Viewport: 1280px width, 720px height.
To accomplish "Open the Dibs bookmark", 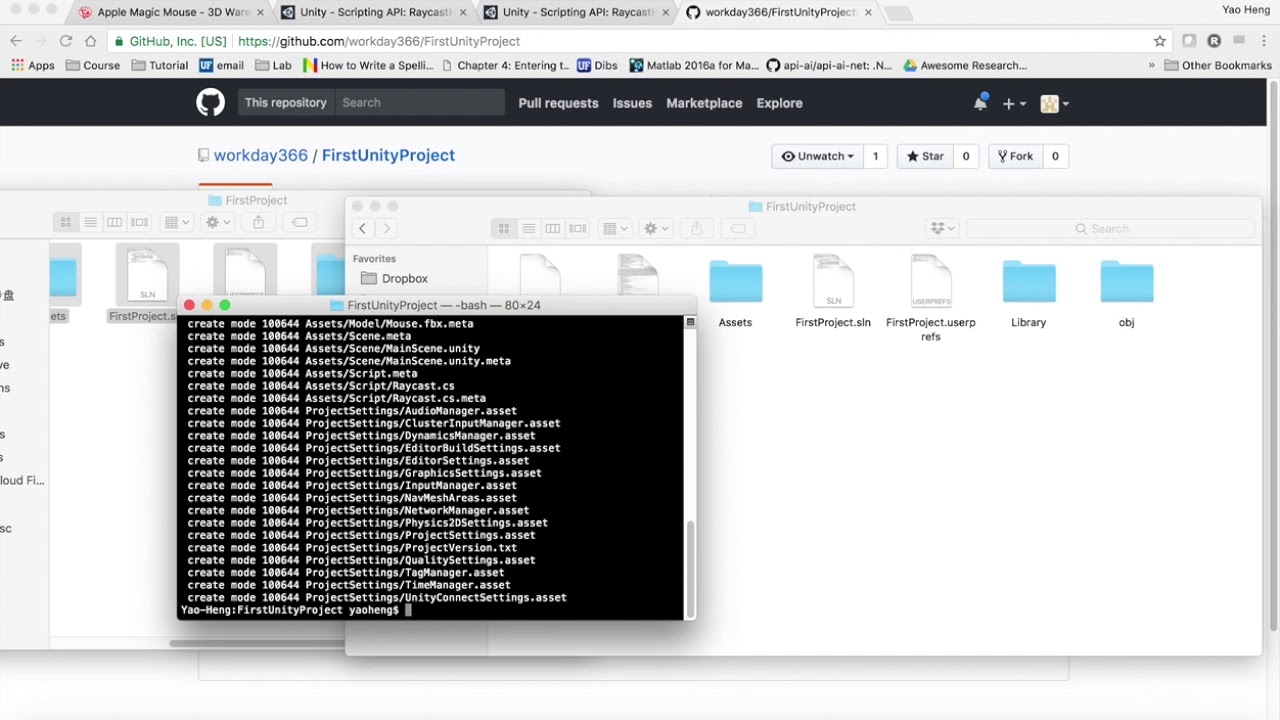I will (x=597, y=65).
